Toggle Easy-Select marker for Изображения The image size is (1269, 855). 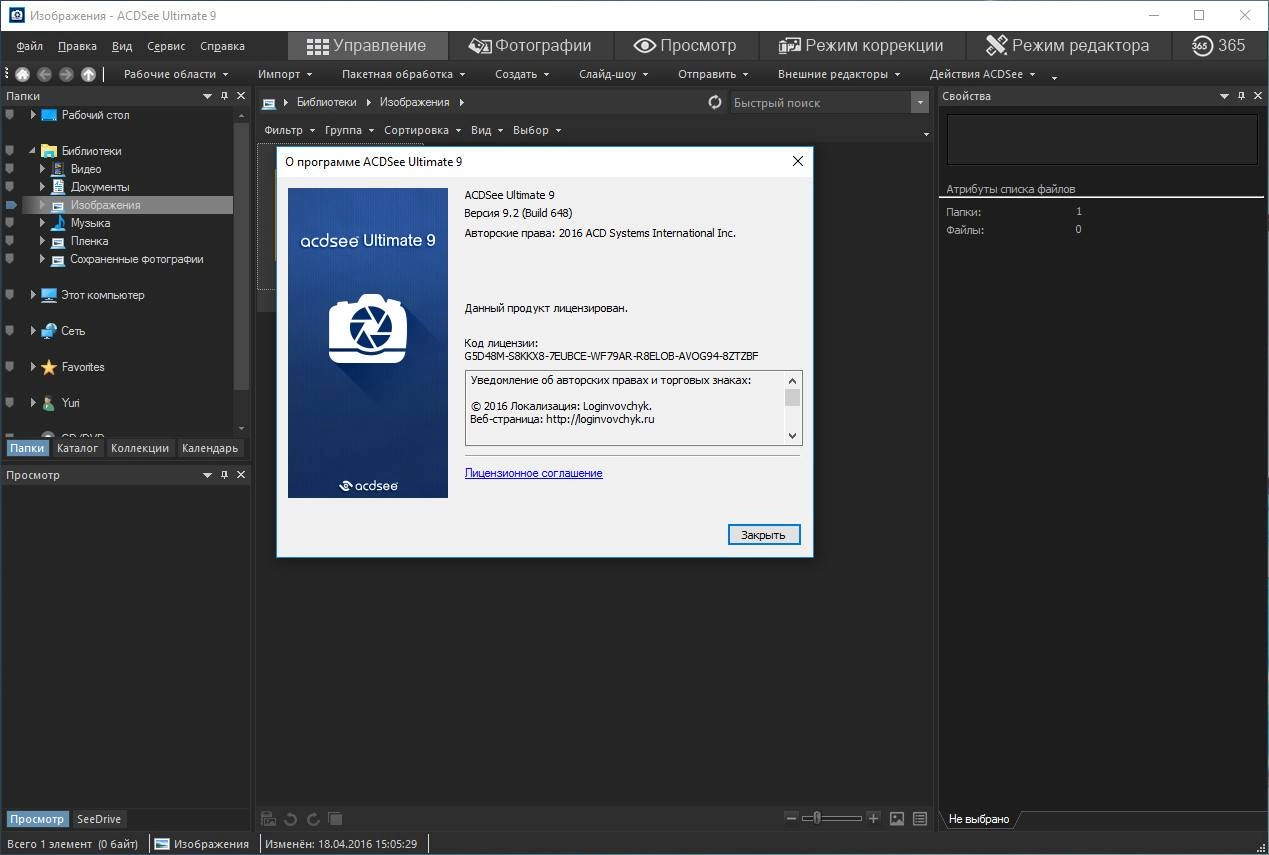(x=11, y=205)
